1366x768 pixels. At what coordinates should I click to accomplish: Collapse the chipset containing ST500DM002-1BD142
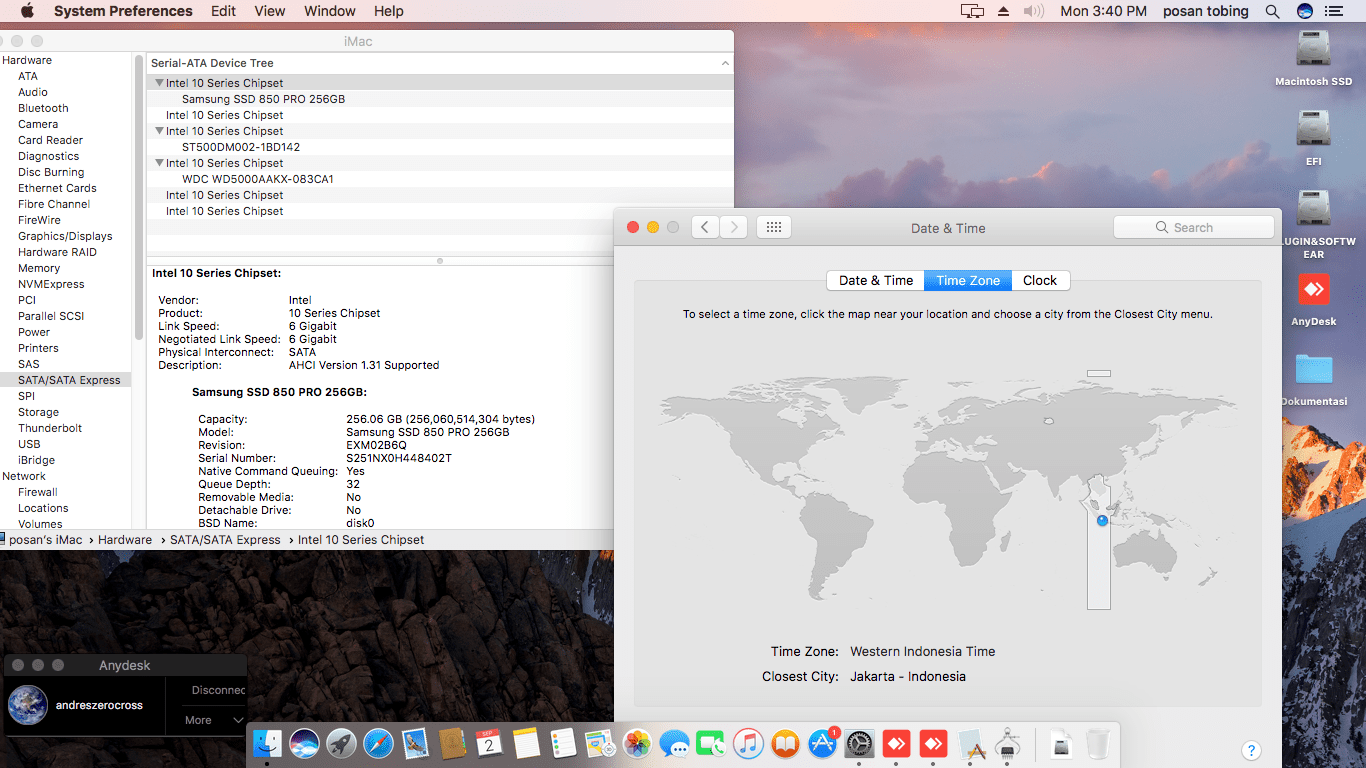click(x=159, y=131)
